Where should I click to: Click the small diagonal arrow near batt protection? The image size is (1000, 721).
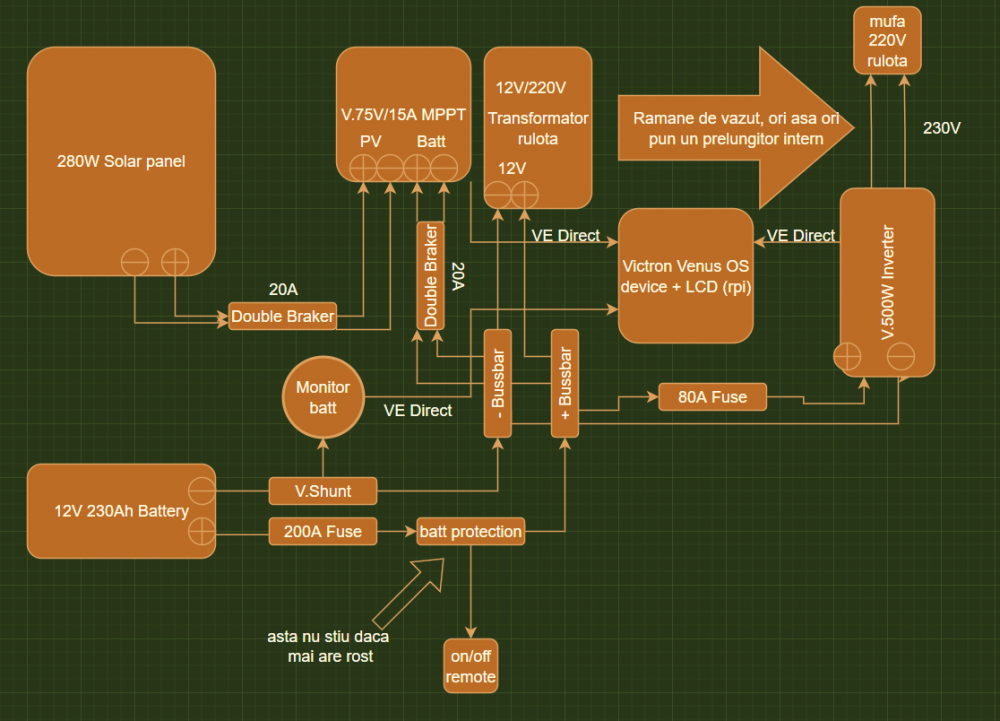click(408, 590)
